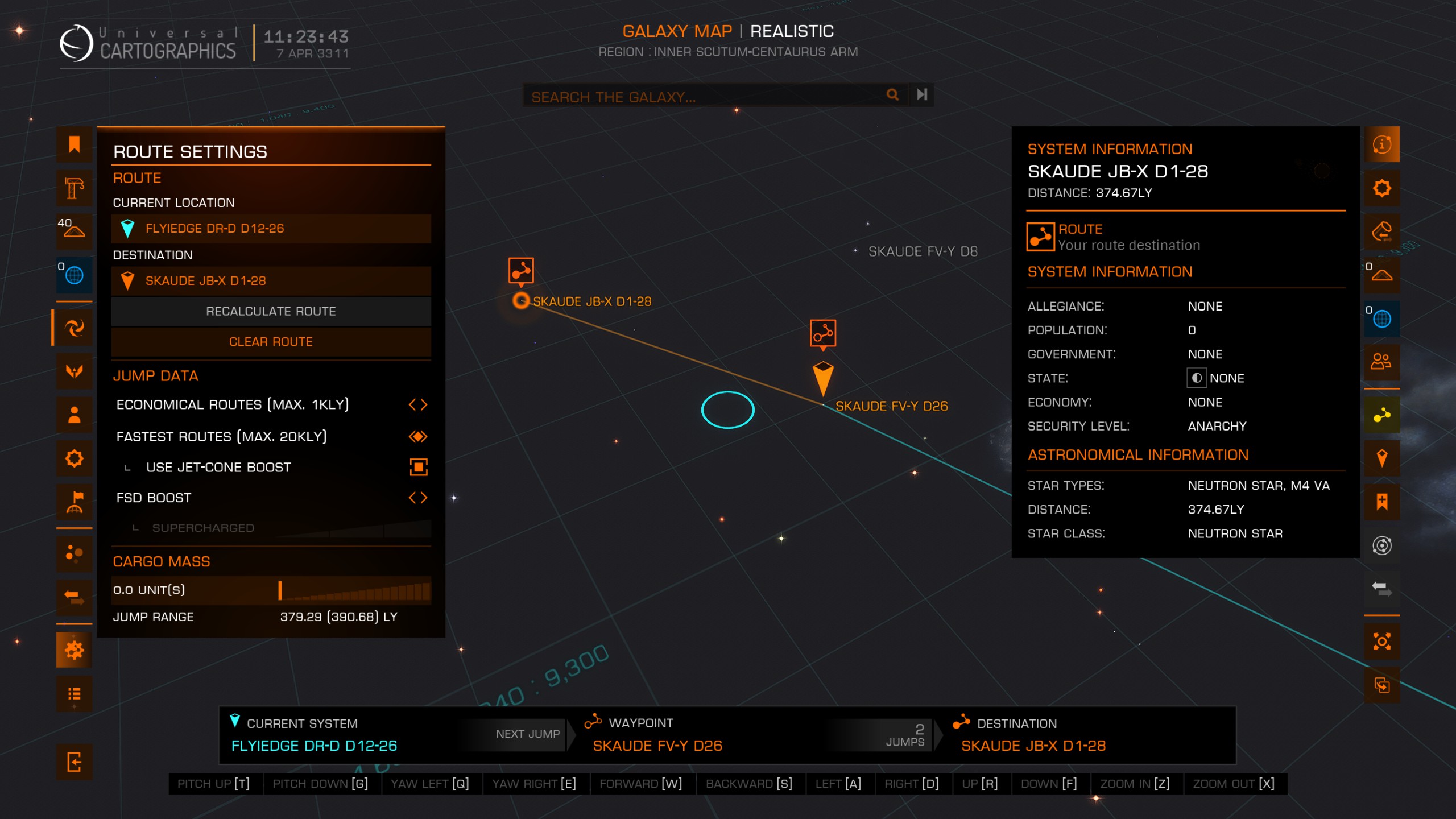
Task: Click Pitch Up [T] hint
Action: tap(214, 784)
